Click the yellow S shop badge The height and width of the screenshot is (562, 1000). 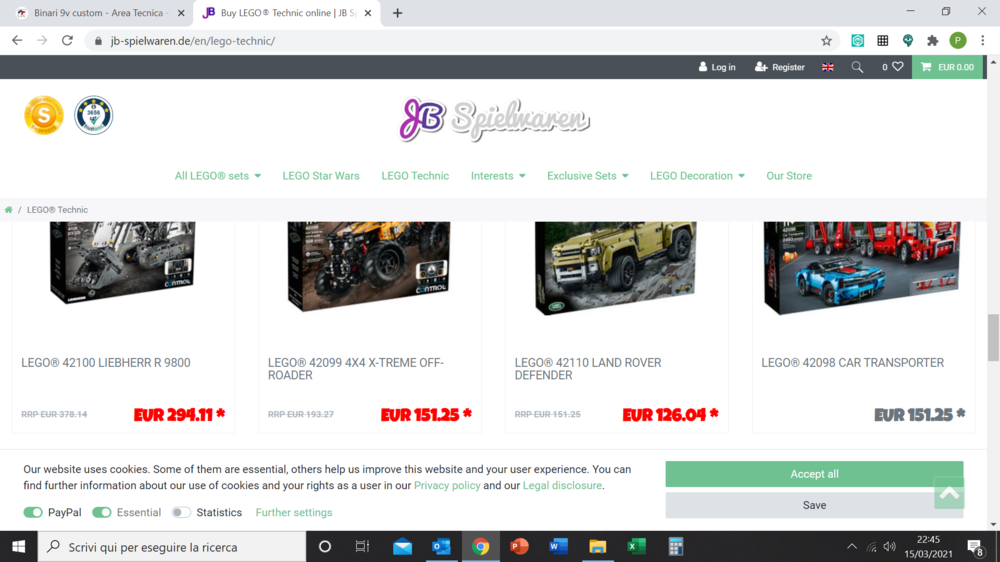click(x=44, y=115)
